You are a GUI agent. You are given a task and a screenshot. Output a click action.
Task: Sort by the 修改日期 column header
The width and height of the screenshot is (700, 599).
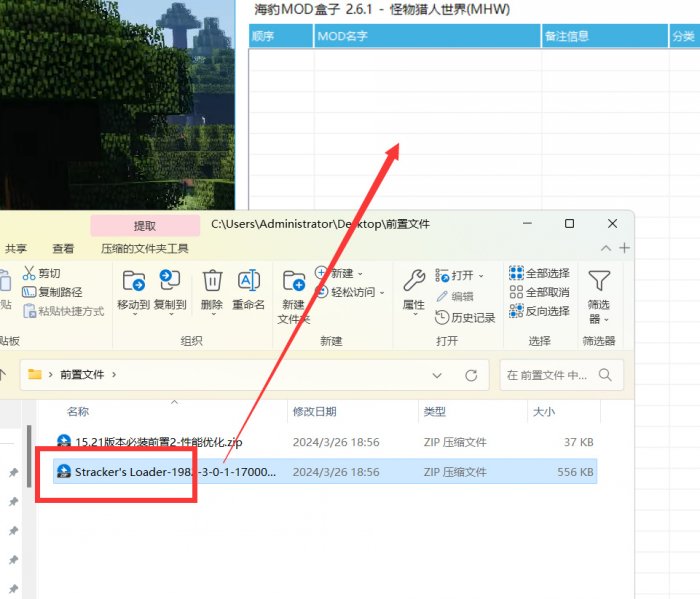point(314,411)
